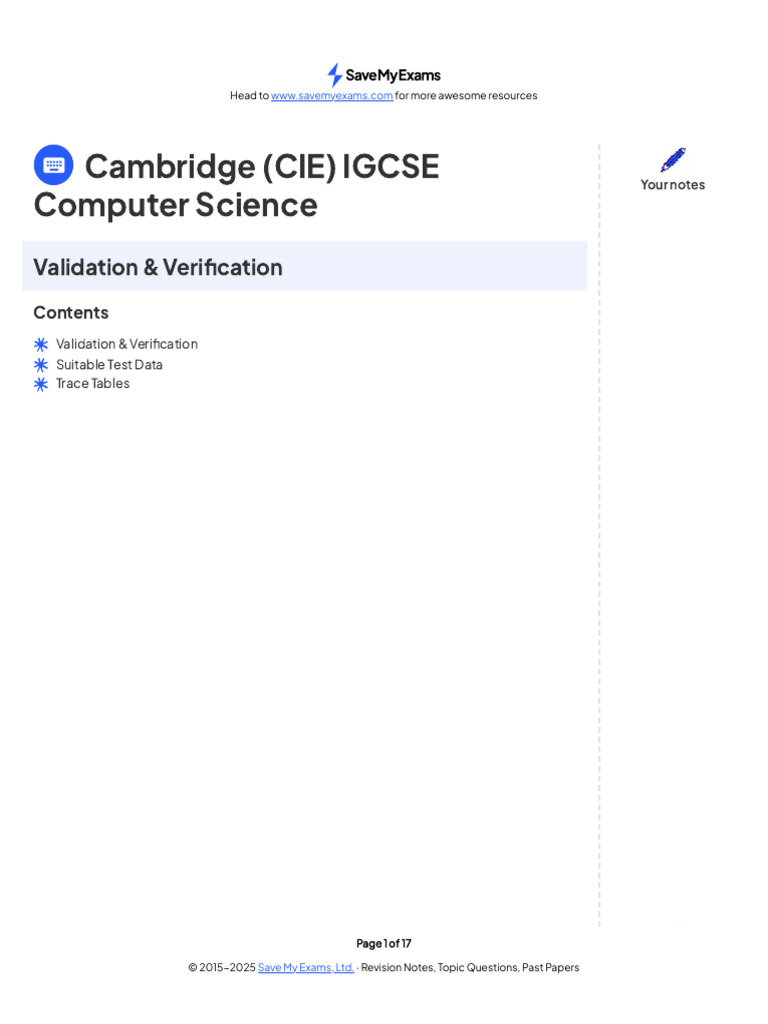Click the blue keyboard icon beside the title
Image resolution: width=768 pixels, height=1024 pixels.
coord(54,165)
